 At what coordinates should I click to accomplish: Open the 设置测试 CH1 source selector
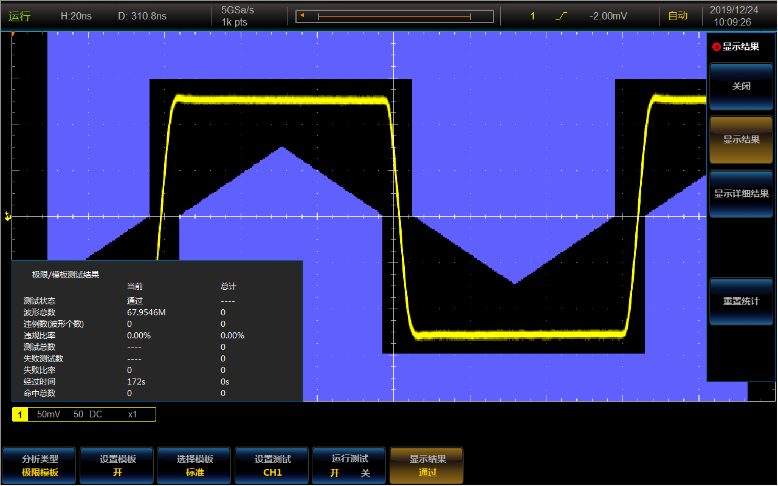point(272,465)
